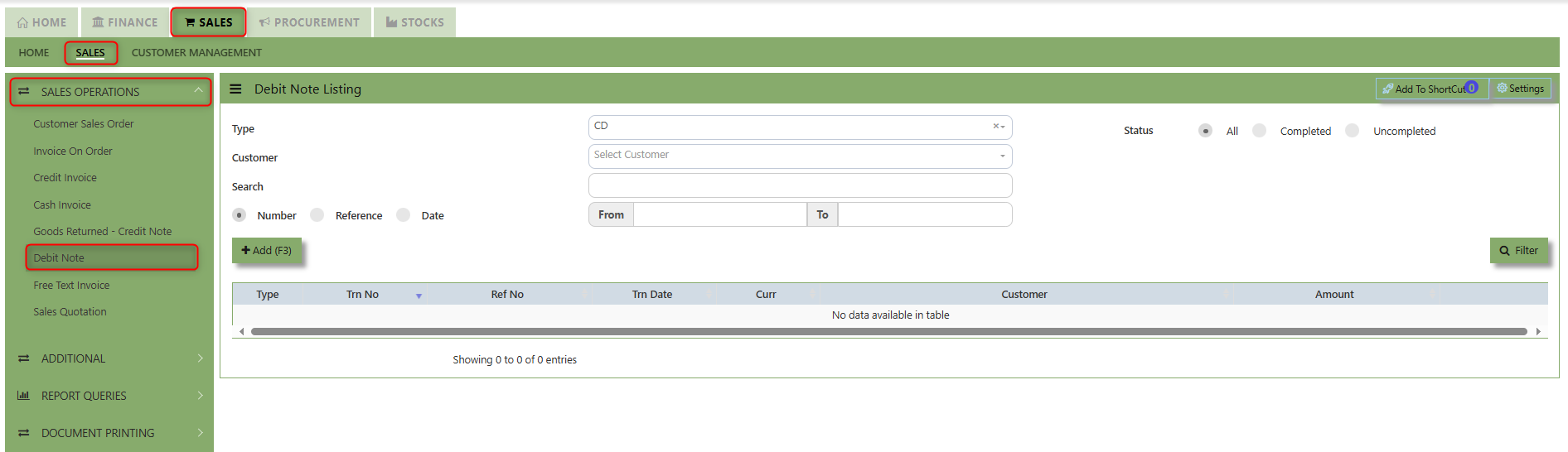Click the shortcut count badge

click(x=1472, y=87)
